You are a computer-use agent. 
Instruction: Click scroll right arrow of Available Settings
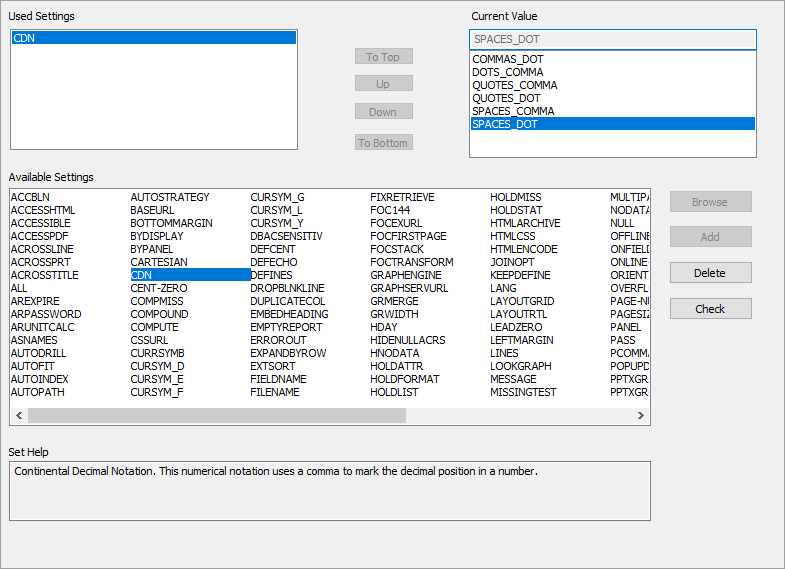(x=641, y=415)
